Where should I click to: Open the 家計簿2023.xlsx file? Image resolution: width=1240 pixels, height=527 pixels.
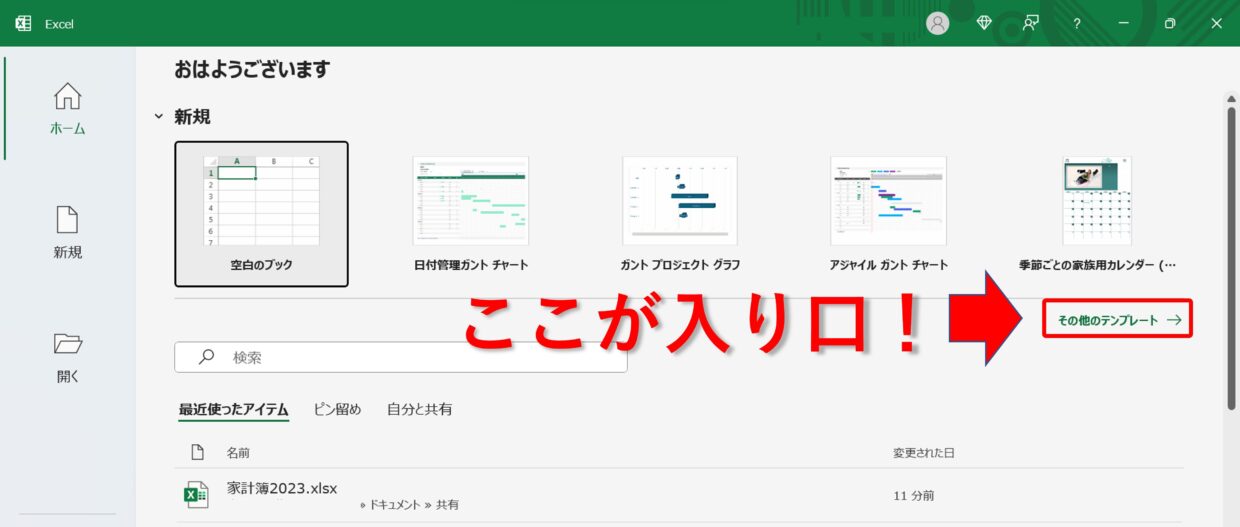coord(282,489)
